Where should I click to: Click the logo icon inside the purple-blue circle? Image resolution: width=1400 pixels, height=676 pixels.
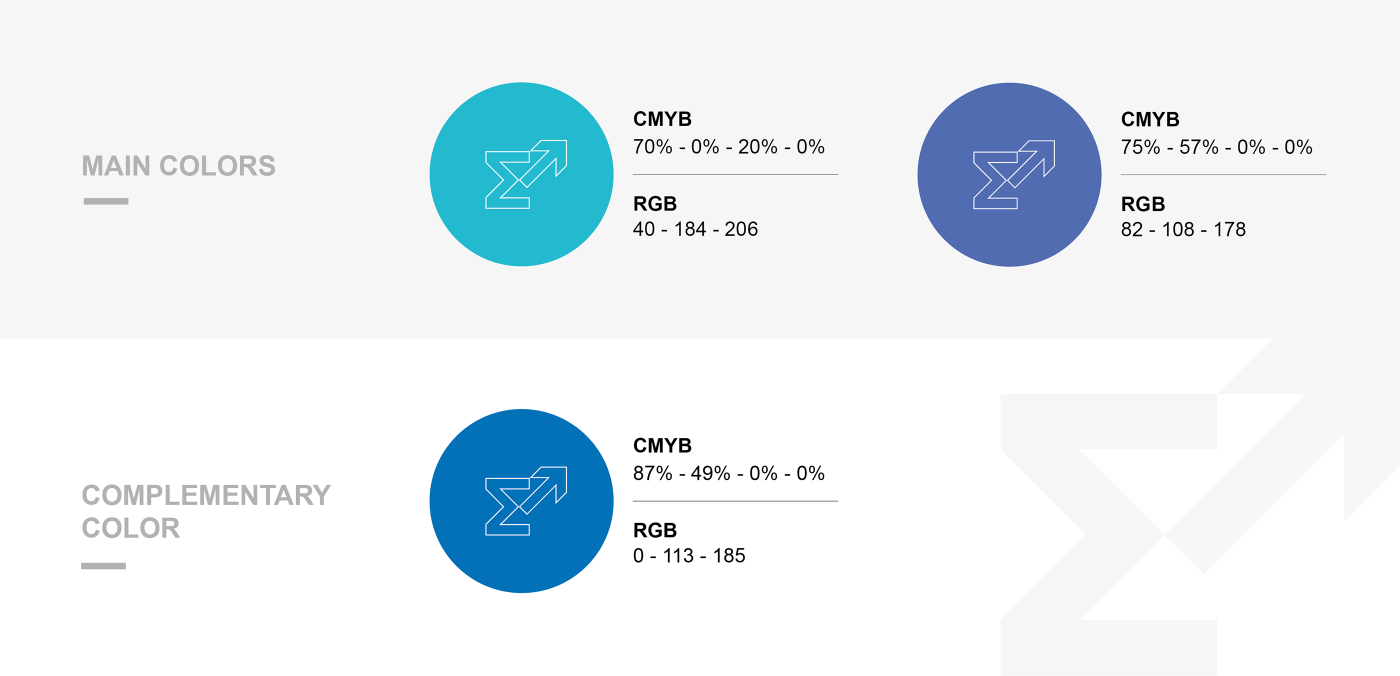coord(1014,175)
